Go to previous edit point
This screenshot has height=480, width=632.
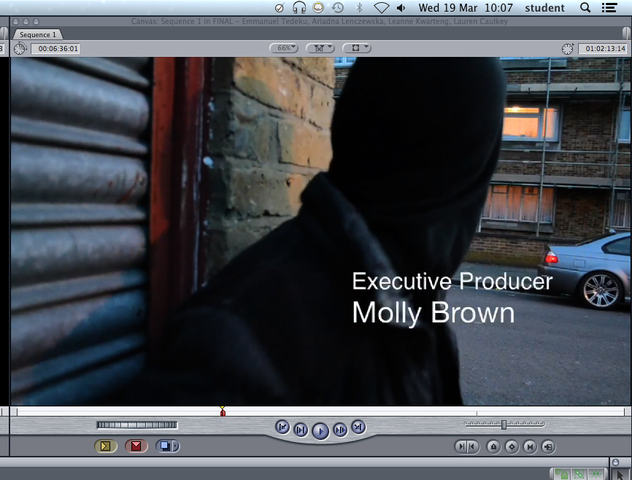click(x=283, y=427)
